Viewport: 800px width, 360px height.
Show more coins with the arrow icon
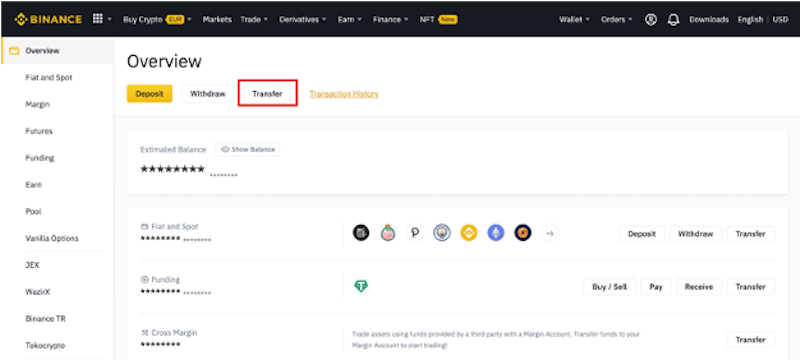[550, 233]
